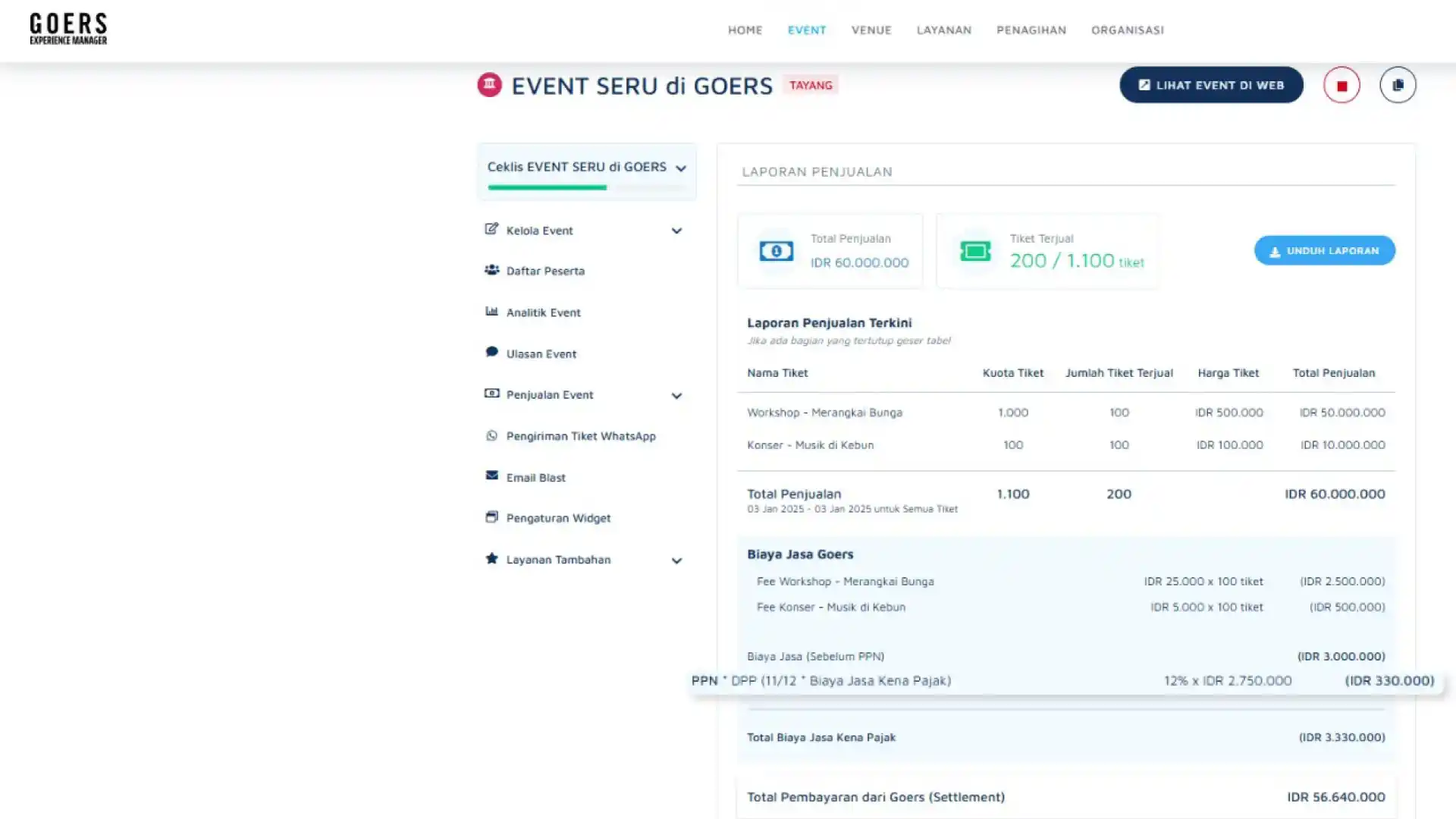Open Pengaturan Widget in sidebar
This screenshot has height=819, width=1456.
[558, 518]
